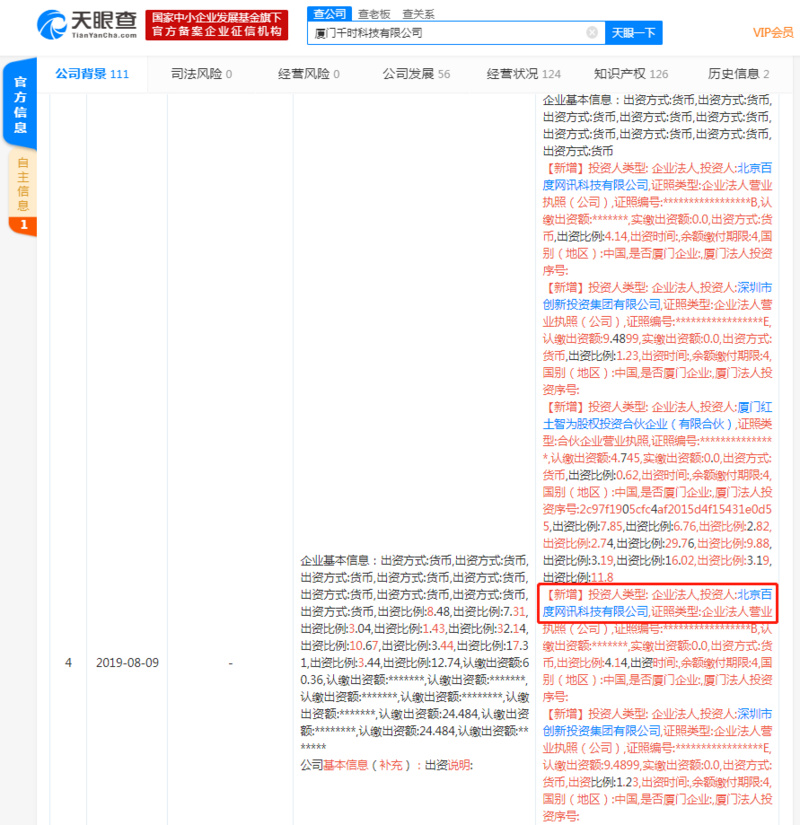Viewport: 800px width, 825px height.
Task: Show the 历史信息 tab
Action: coord(738,74)
